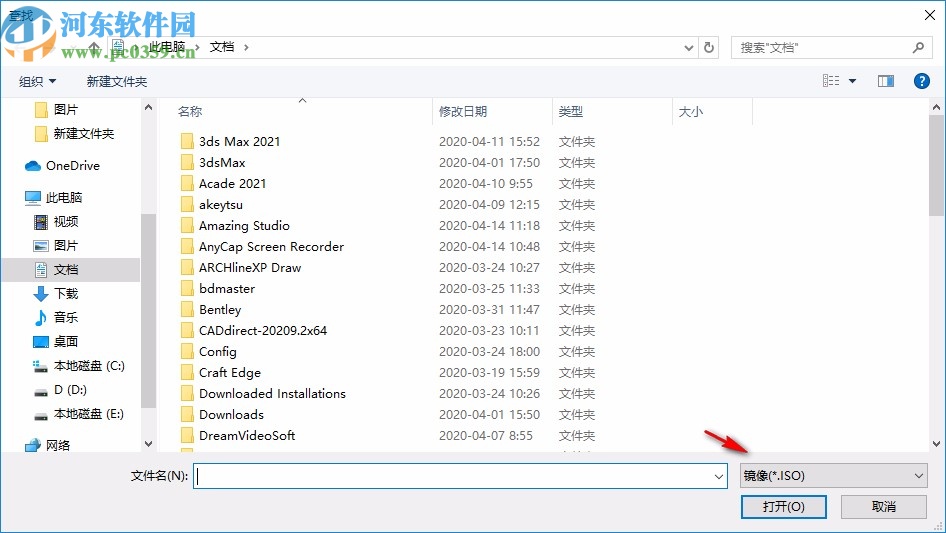Screen dimensions: 946x533
Task: Expand the address bar history dropdown
Action: (688, 47)
